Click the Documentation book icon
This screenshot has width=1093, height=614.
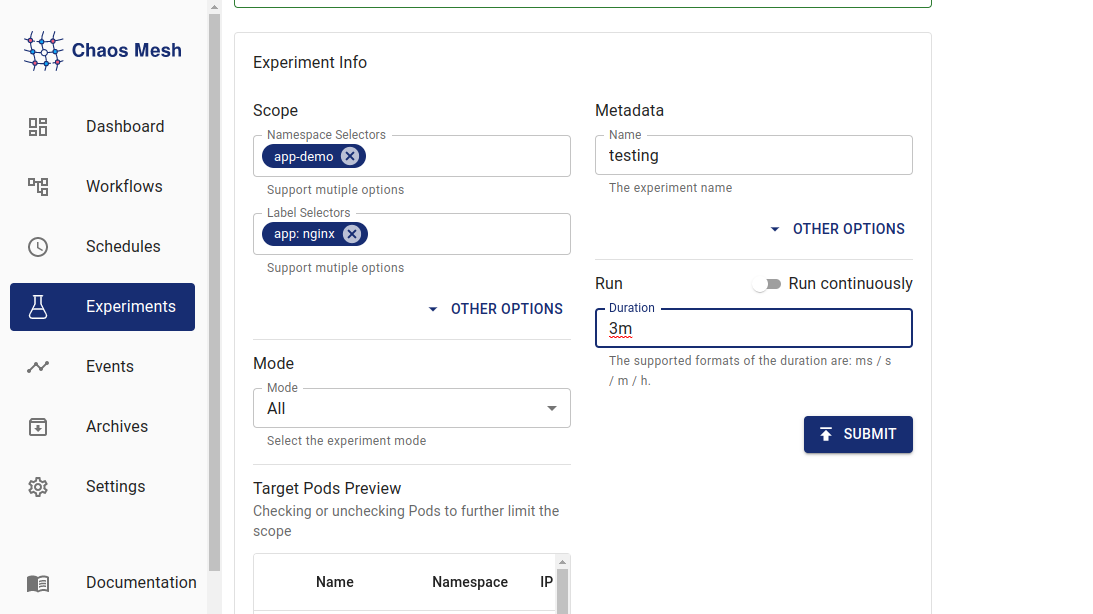point(38,583)
